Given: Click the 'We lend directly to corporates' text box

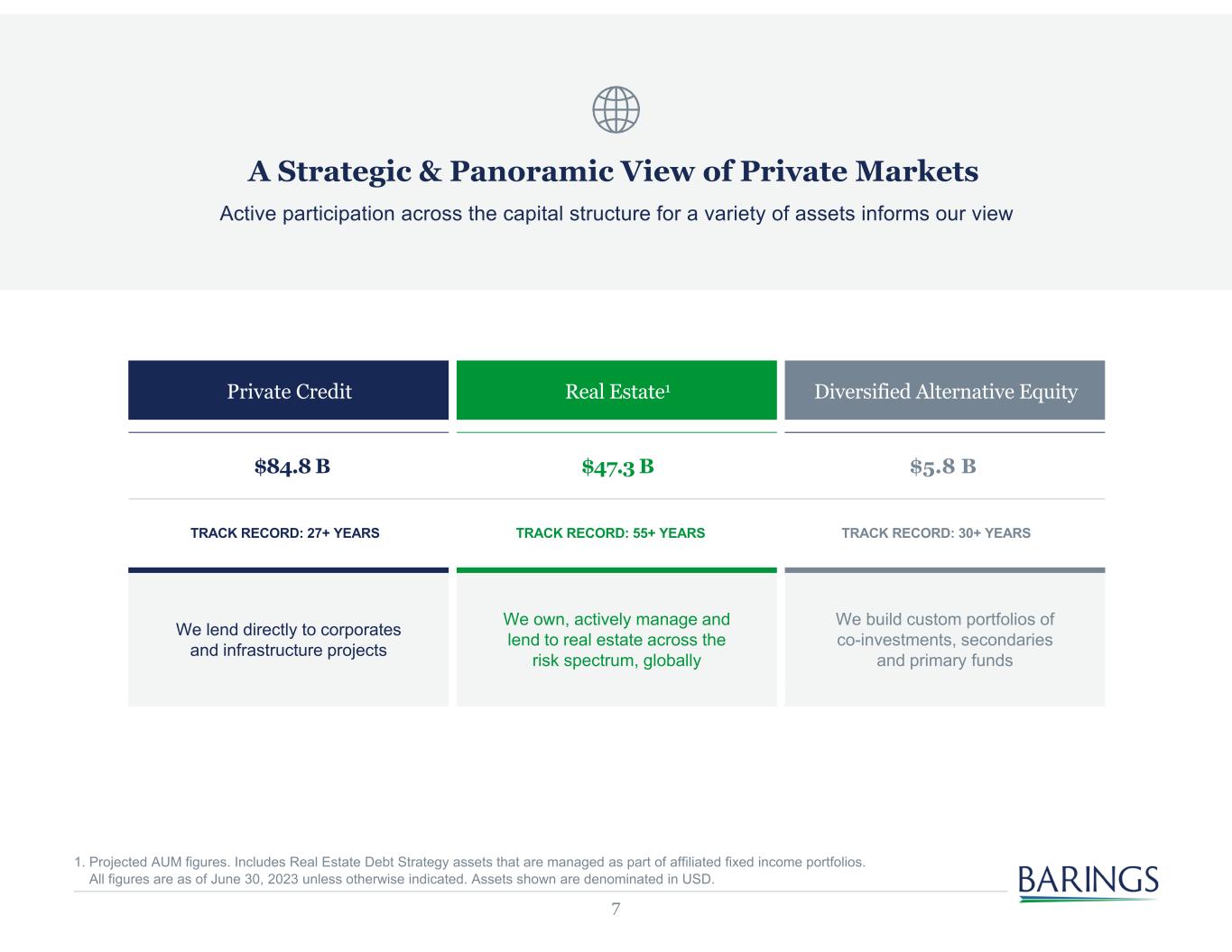Looking at the screenshot, I should tap(288, 640).
